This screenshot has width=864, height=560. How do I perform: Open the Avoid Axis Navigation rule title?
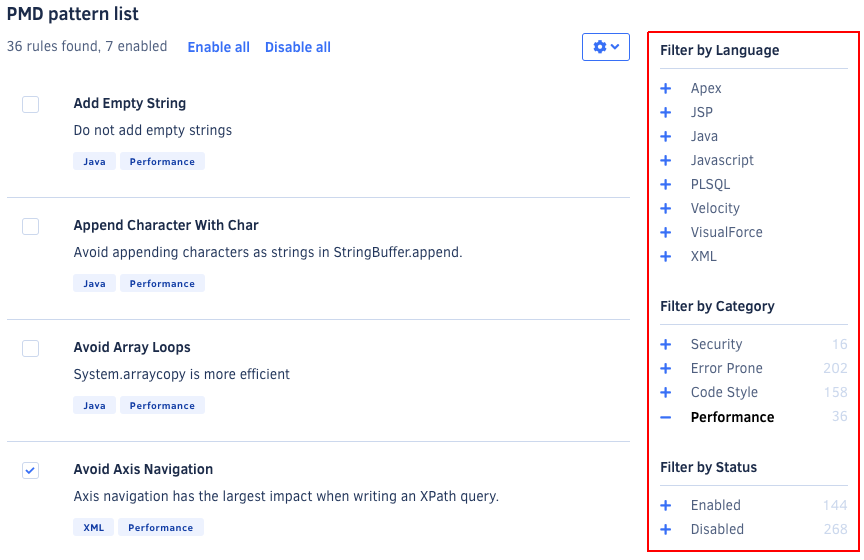143,470
